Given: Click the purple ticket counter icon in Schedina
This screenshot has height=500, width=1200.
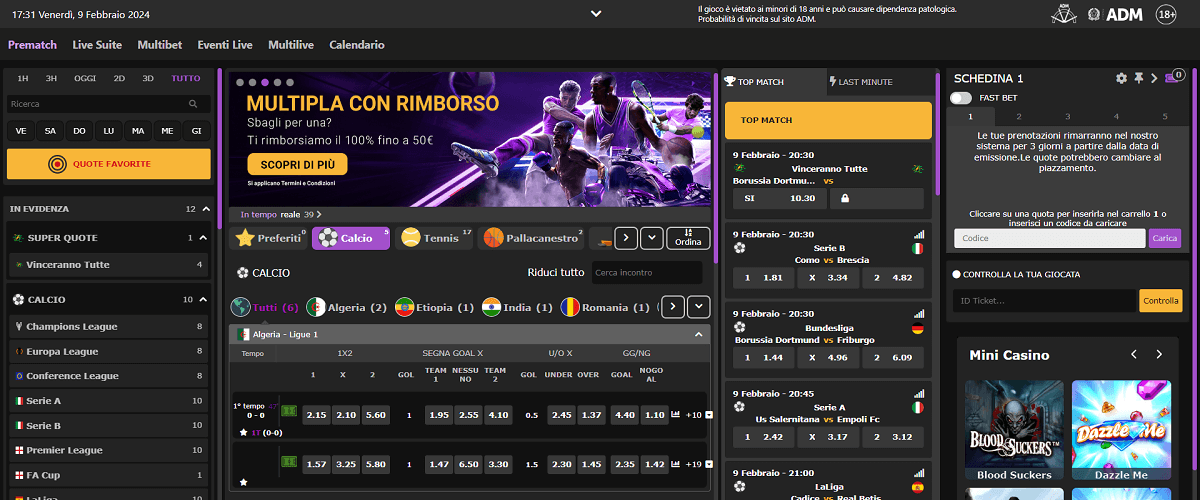Looking at the screenshot, I should point(1174,77).
